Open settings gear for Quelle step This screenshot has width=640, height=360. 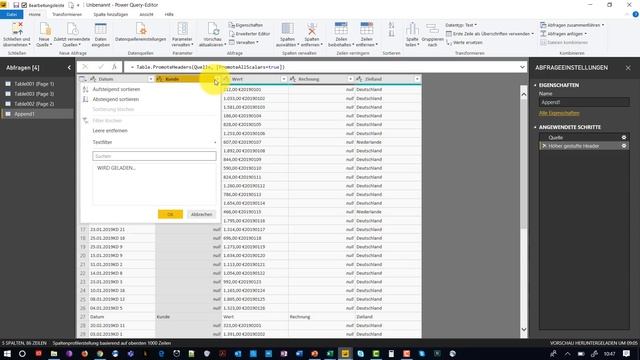(624, 138)
